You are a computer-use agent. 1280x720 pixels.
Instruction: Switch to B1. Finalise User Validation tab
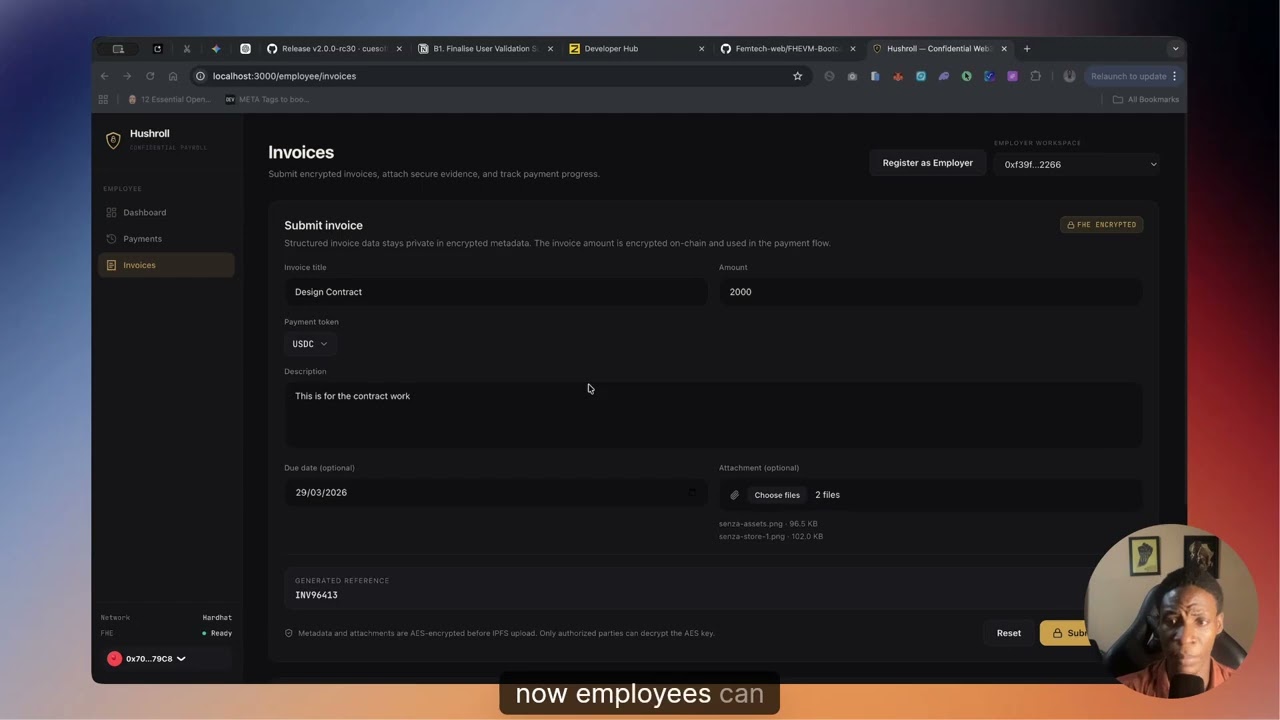[x=485, y=48]
